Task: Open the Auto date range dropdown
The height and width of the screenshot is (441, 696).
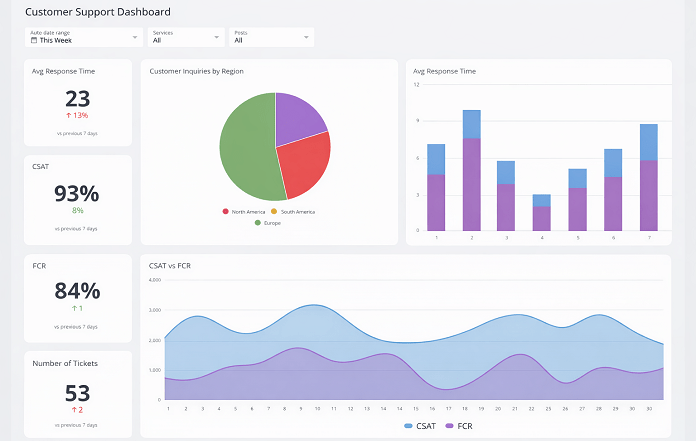Action: point(83,37)
